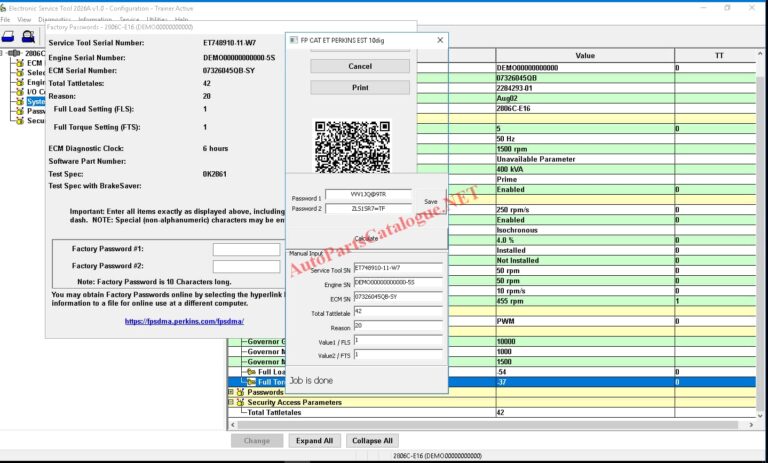Click Cancel in the FP CAT ET dialog
Image resolution: width=768 pixels, height=463 pixels.
tap(360, 66)
